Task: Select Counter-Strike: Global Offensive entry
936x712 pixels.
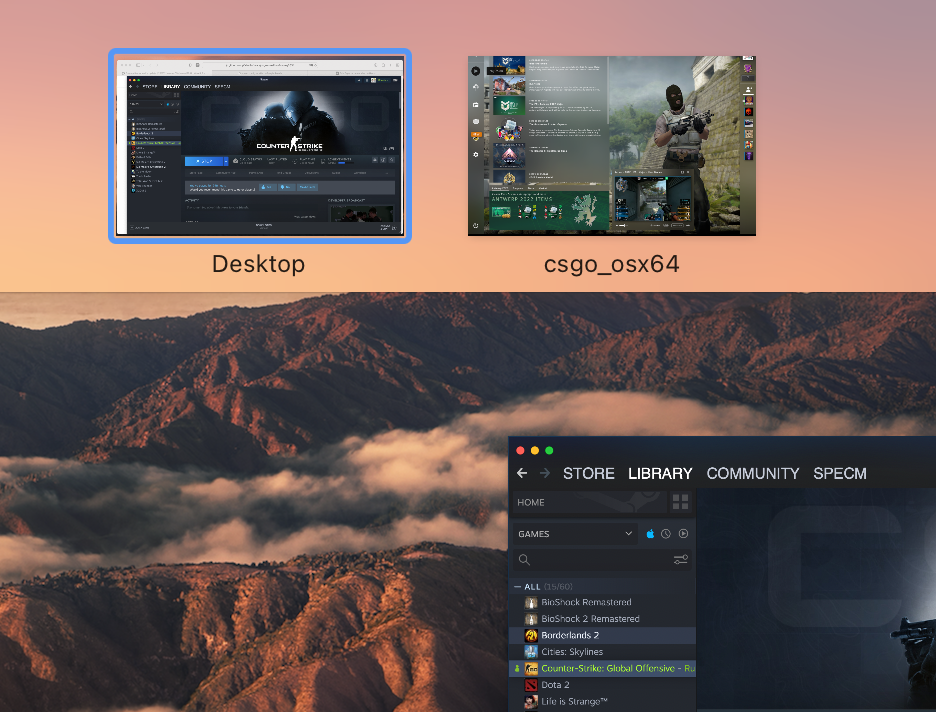Action: coord(602,668)
